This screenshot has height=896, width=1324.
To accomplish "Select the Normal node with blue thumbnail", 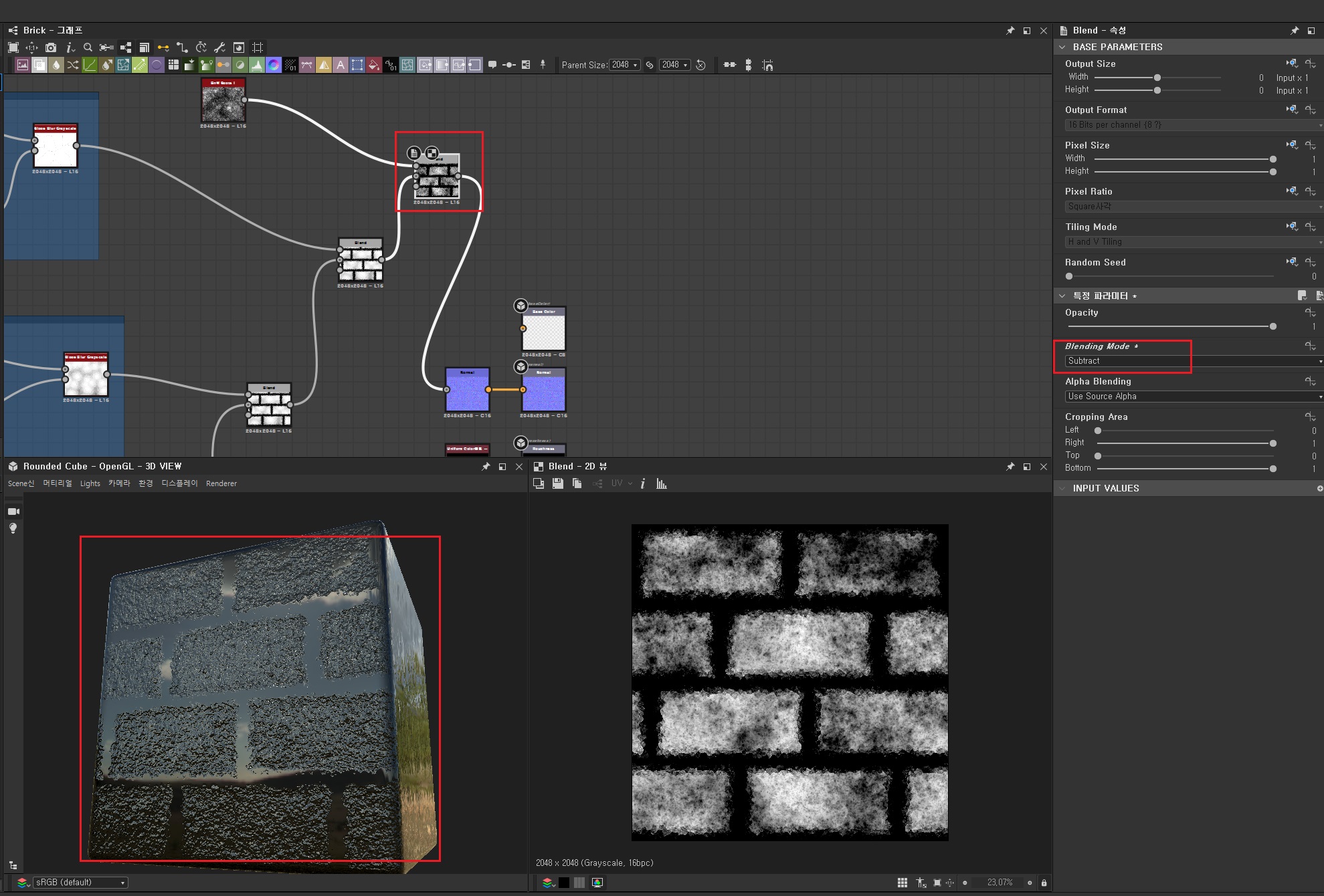I will tap(467, 391).
